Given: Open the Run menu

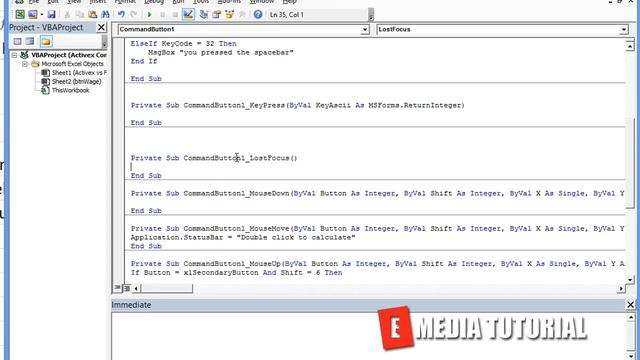Looking at the screenshot, I should coord(178,2).
